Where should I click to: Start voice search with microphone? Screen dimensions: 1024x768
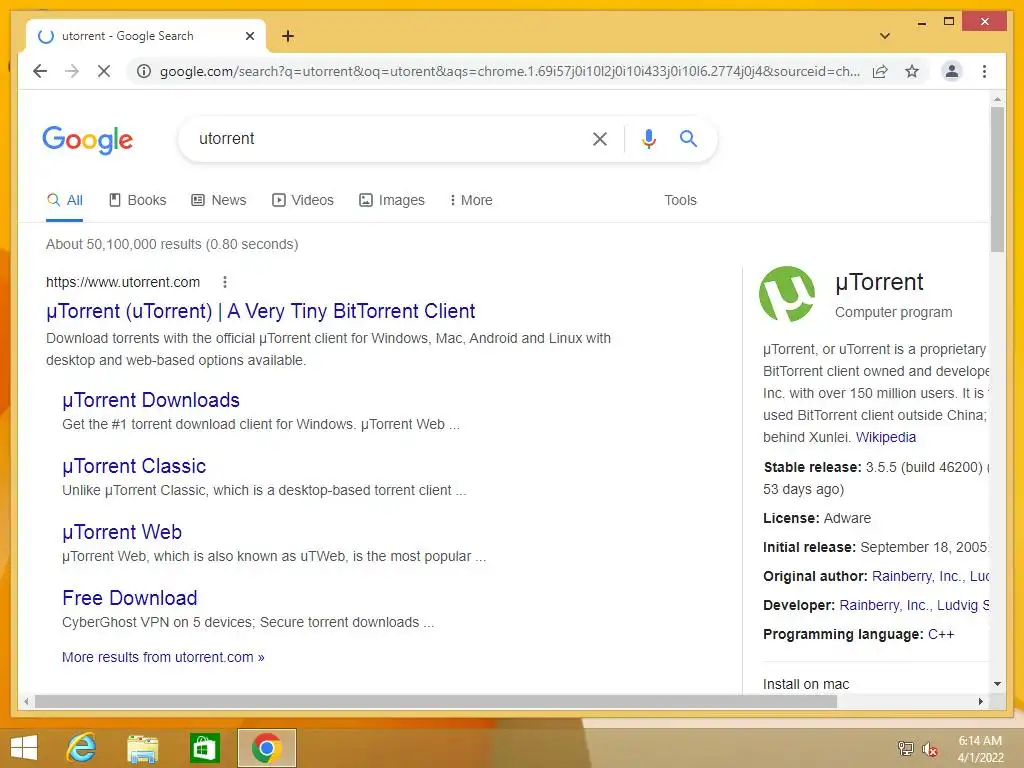648,138
